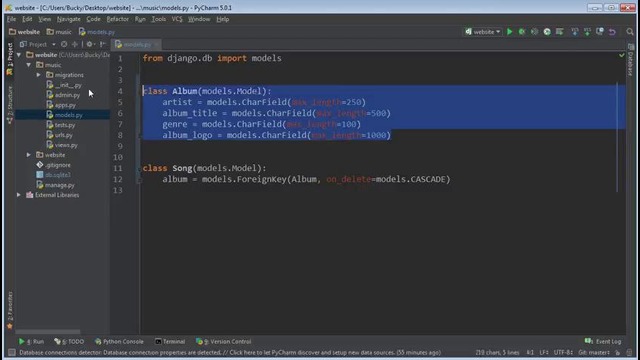Open the Version Control tool window
Viewport: 640px width, 360px height.
click(x=224, y=341)
